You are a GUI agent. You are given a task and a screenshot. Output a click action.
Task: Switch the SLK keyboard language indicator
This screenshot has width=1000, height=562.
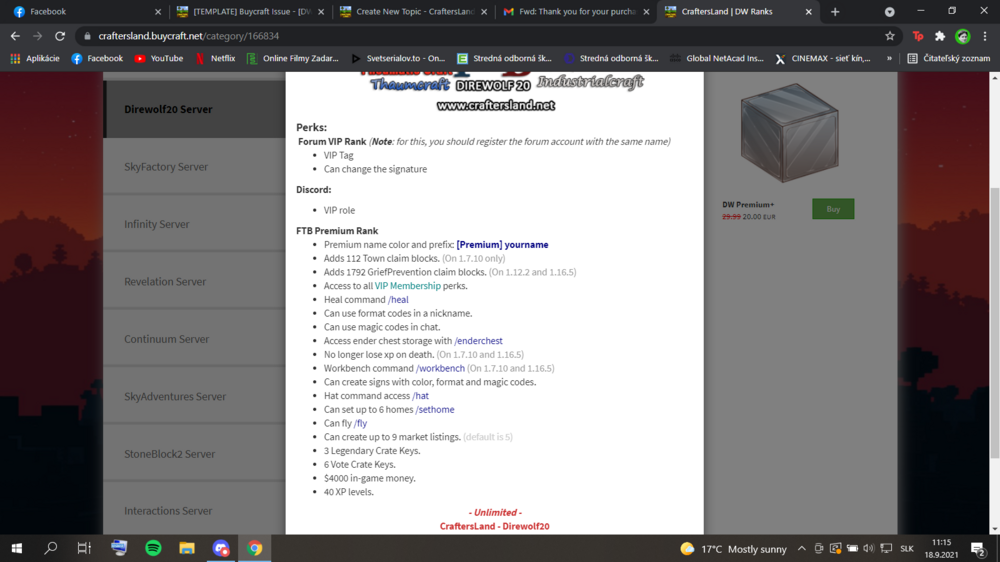(907, 549)
